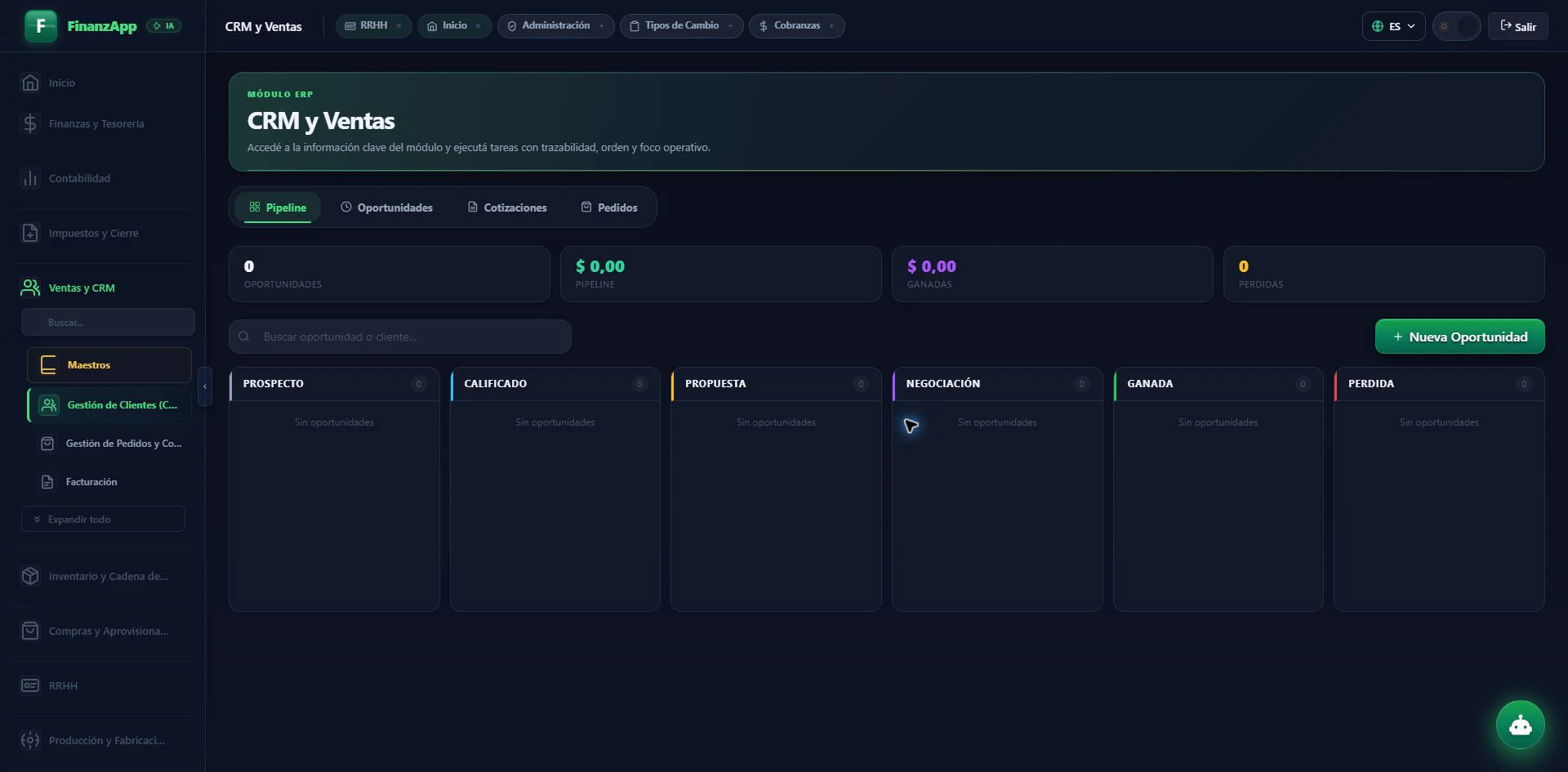1568x772 pixels.
Task: Click the sidebar Buscar... search field
Action: click(108, 322)
